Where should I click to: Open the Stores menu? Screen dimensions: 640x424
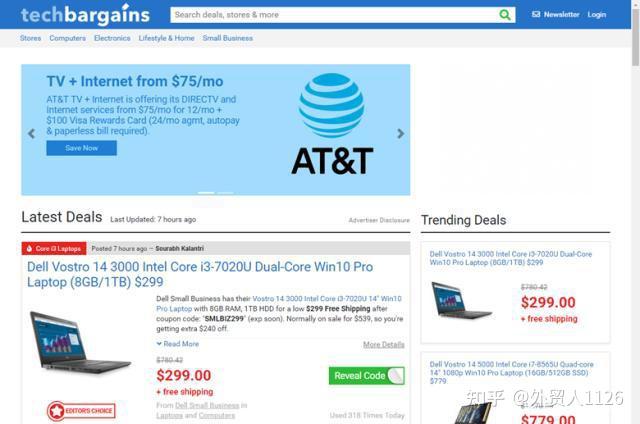(31, 38)
